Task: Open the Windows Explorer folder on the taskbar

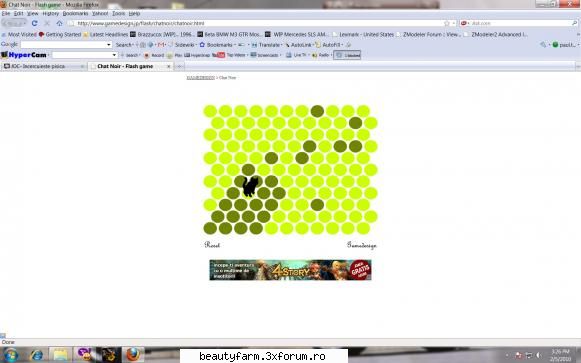Action: (60, 355)
